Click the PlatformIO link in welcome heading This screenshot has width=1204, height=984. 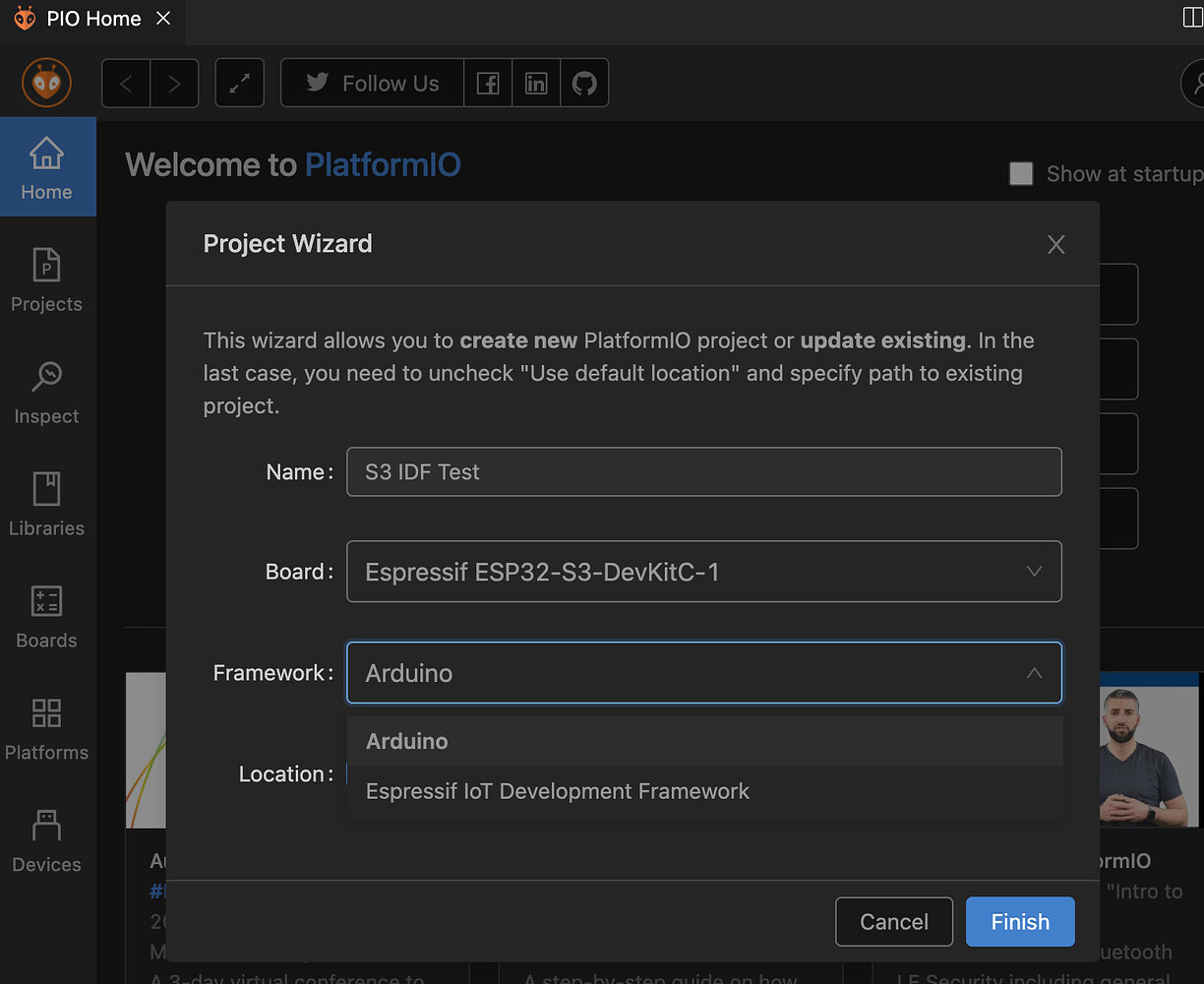pos(383,164)
